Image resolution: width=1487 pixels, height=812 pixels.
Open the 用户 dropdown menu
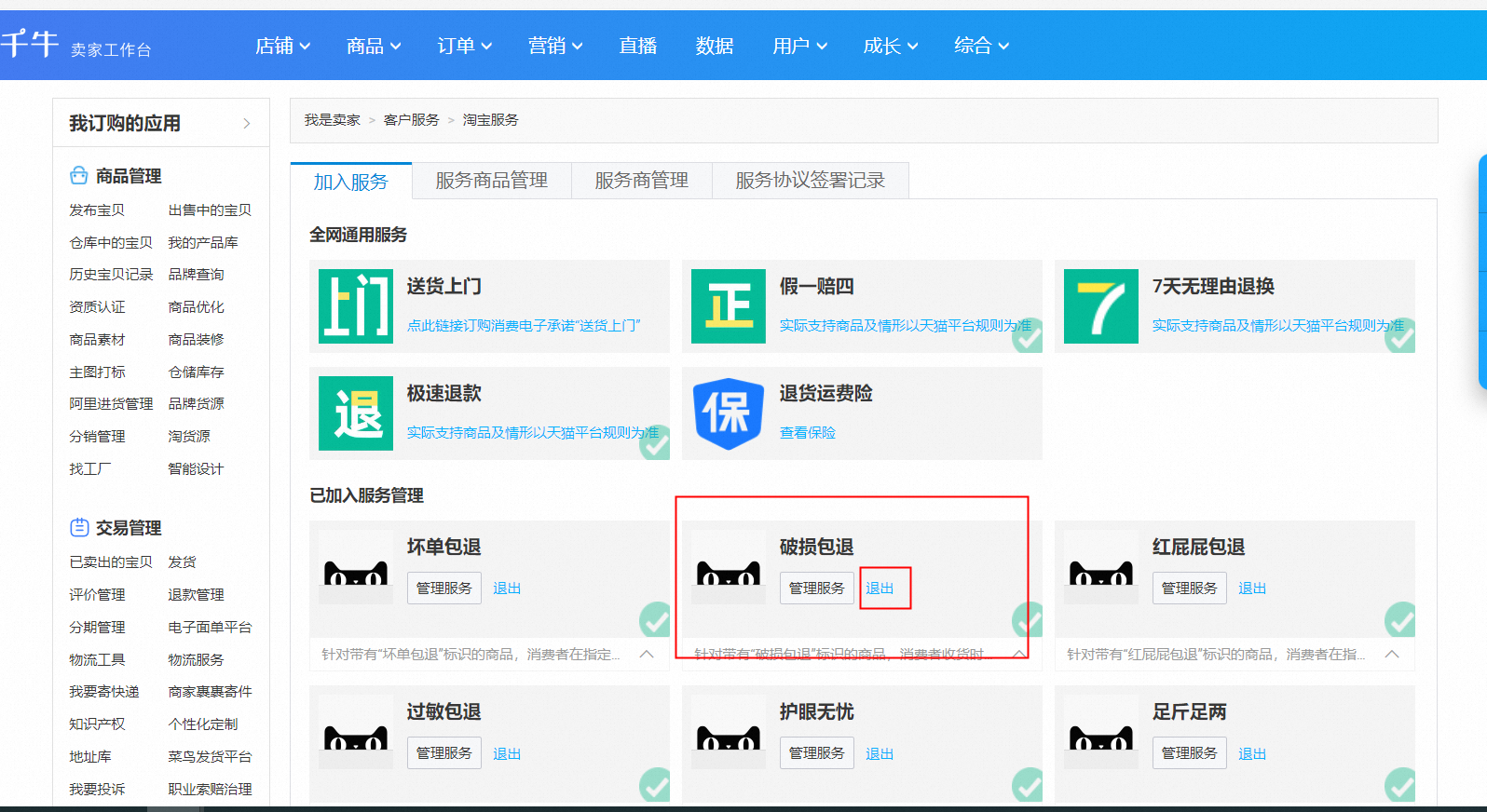[x=800, y=46]
